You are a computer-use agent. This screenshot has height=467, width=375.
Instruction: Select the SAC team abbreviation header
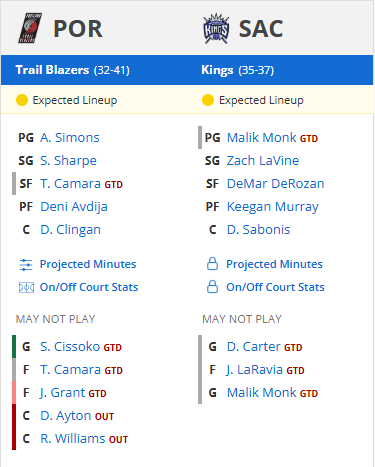point(261,29)
